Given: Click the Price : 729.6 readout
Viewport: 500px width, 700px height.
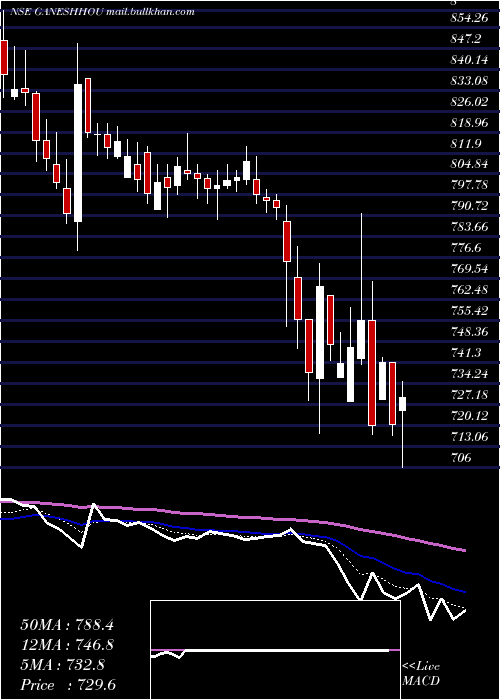Looking at the screenshot, I should tap(68, 685).
